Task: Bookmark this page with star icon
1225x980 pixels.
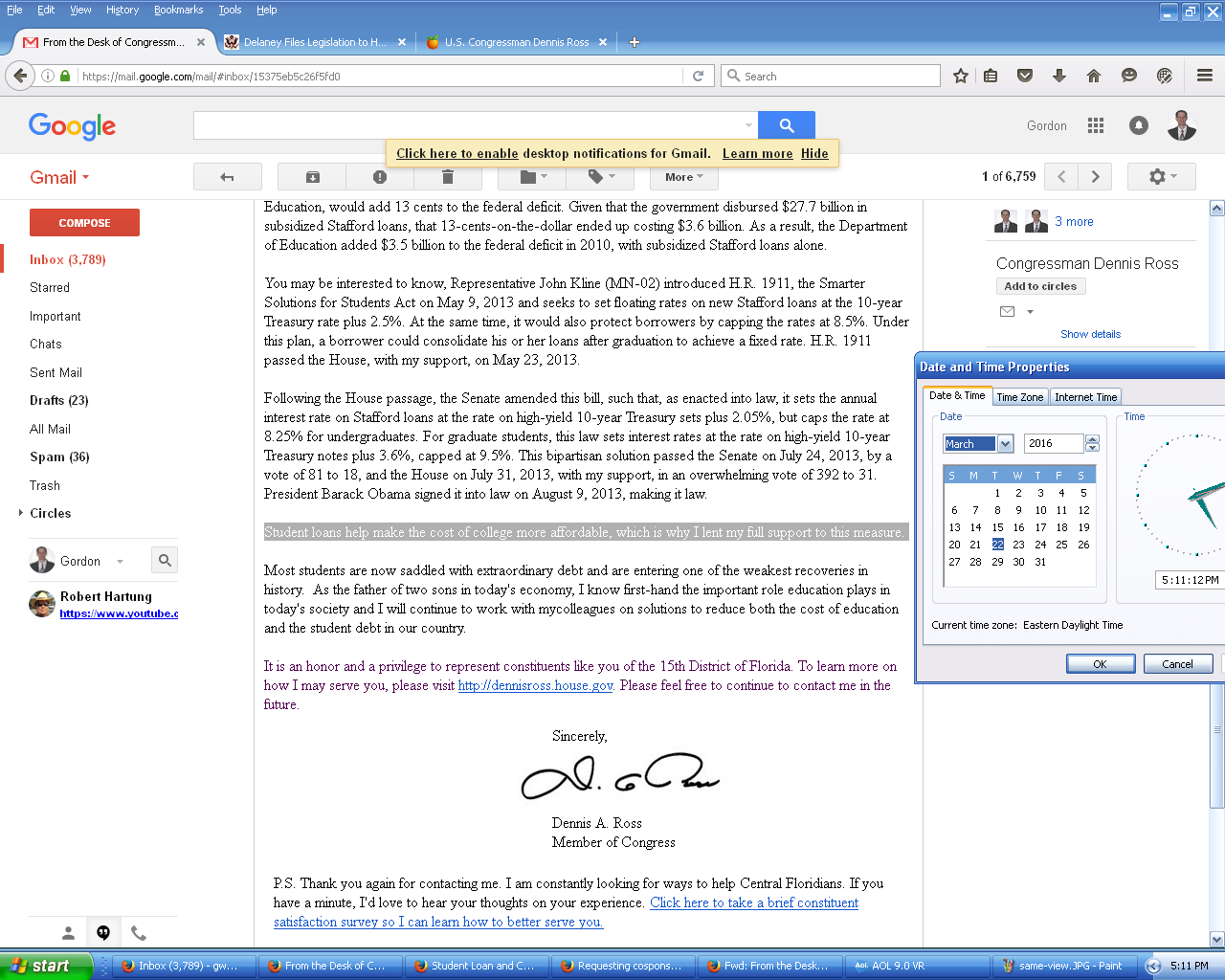Action: [960, 76]
